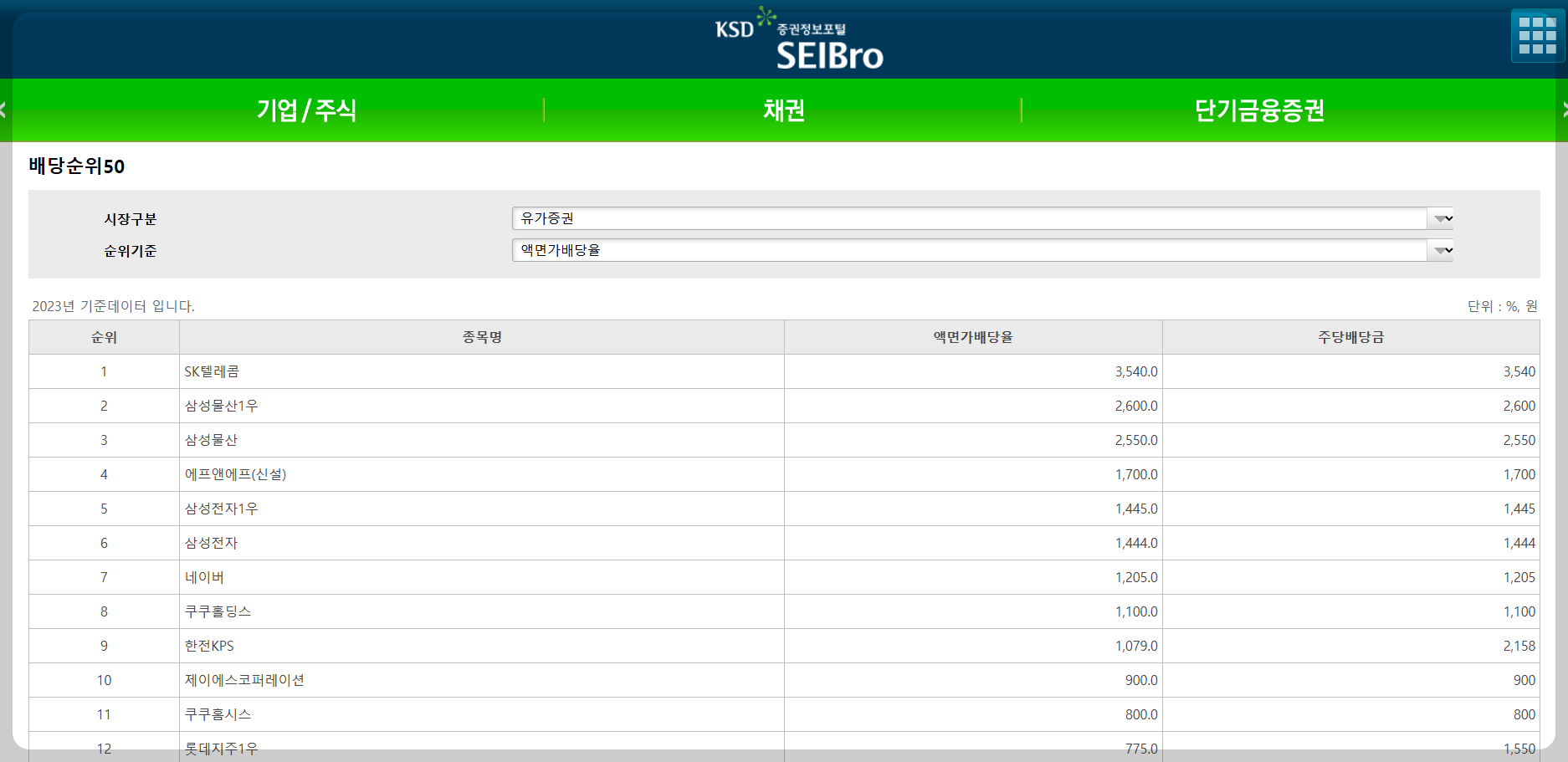Click the 900.0 dividend rate value
This screenshot has width=1568, height=762.
click(1141, 680)
